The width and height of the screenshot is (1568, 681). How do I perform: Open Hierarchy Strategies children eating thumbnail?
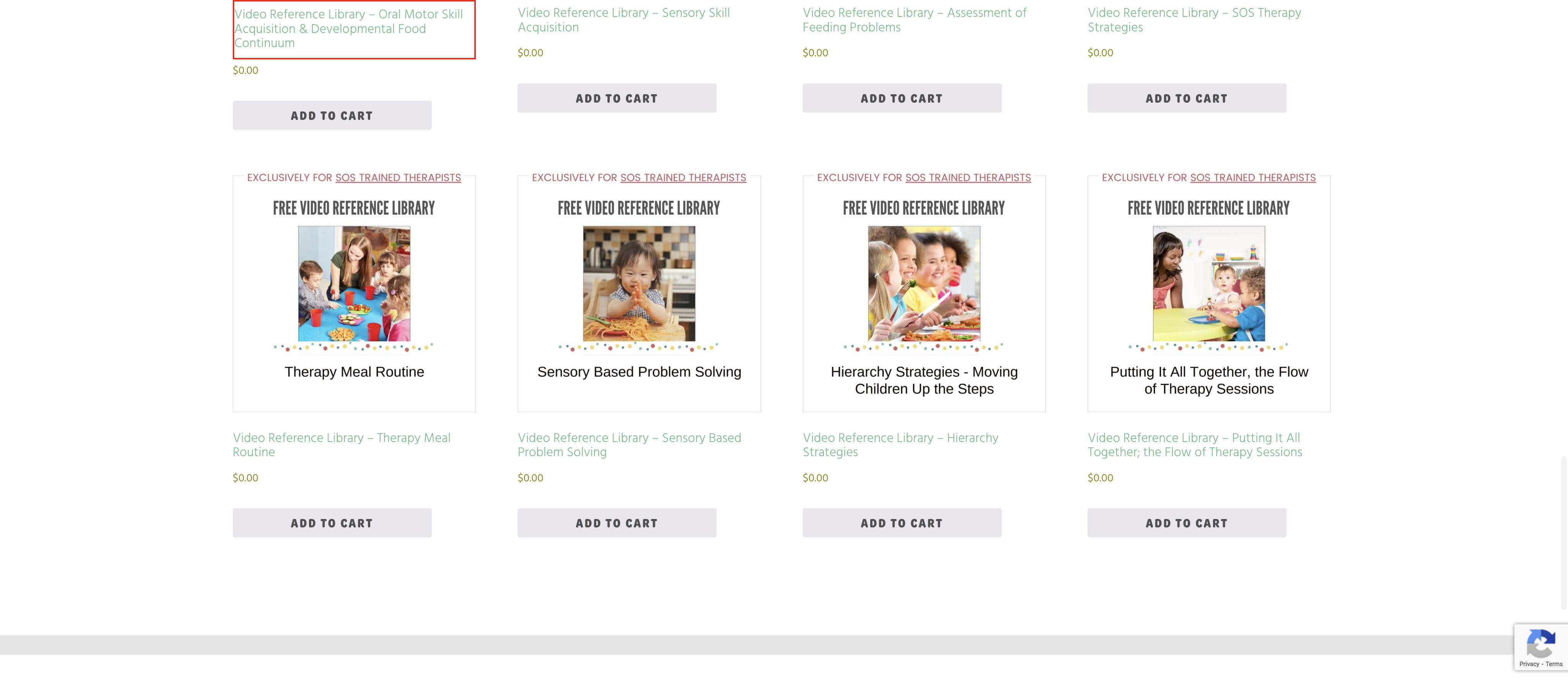pyautogui.click(x=923, y=283)
